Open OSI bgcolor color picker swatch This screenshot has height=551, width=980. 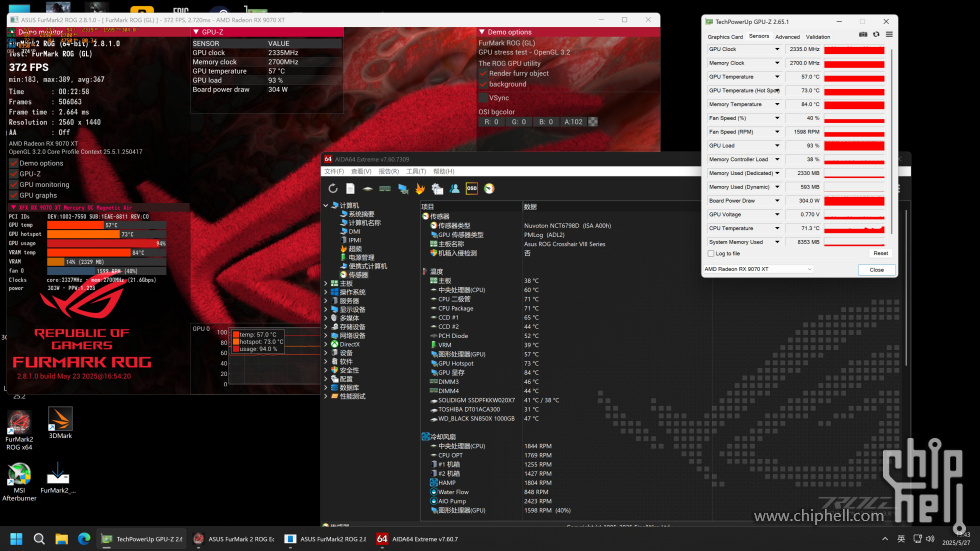click(x=592, y=122)
